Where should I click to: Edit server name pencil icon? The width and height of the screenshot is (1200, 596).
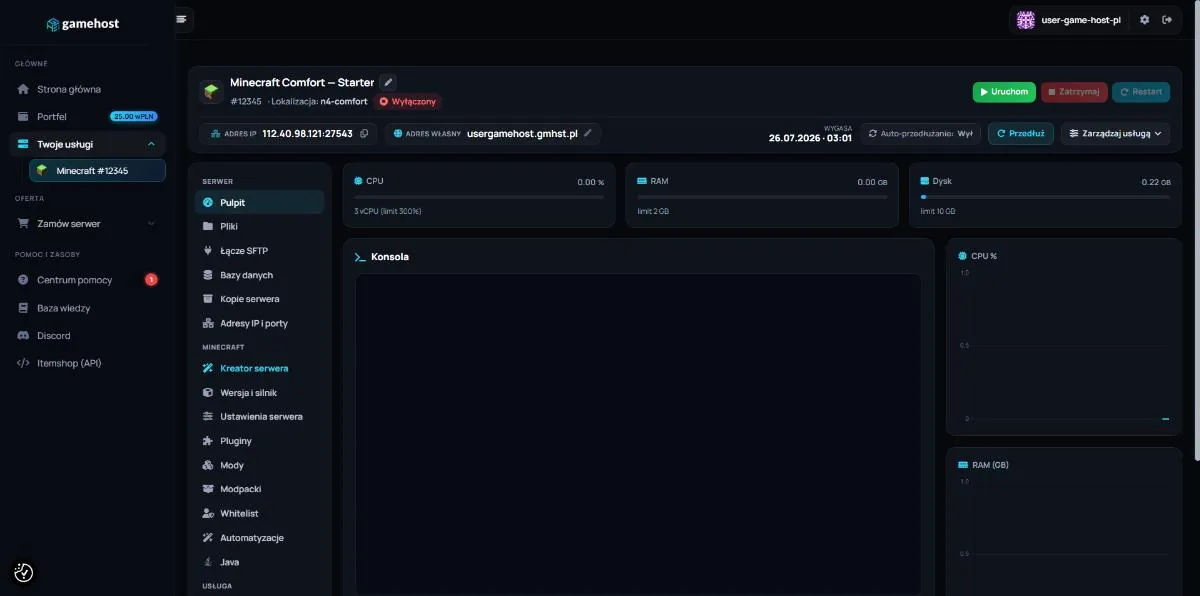tap(388, 82)
